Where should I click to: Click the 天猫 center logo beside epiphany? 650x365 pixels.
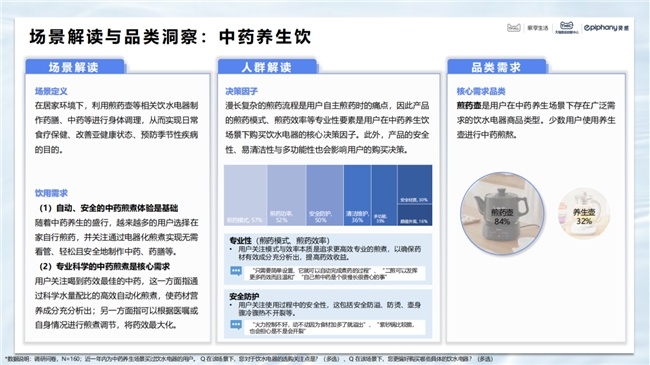[567, 27]
